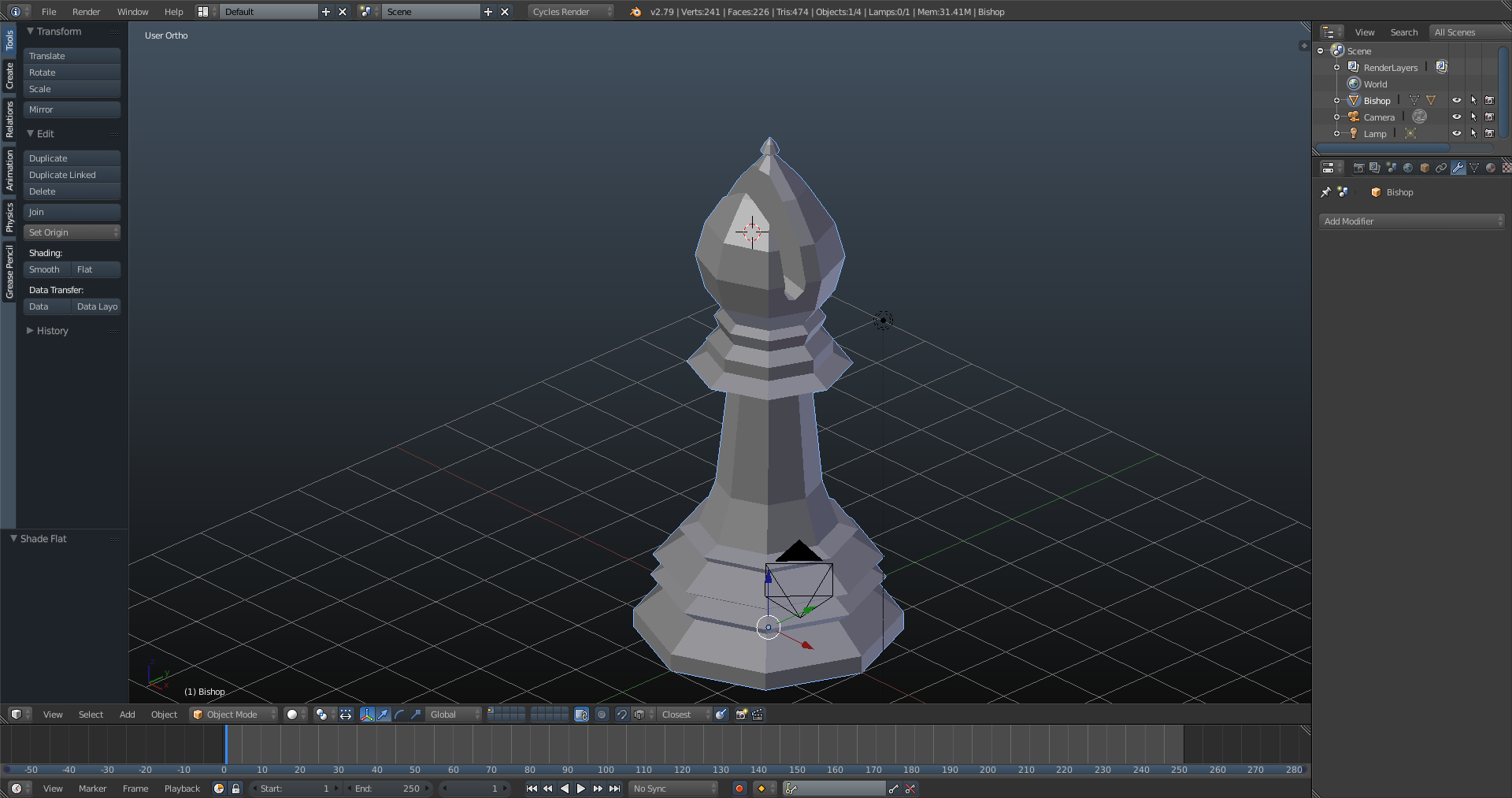Toggle automatic keyframe record button

739,789
